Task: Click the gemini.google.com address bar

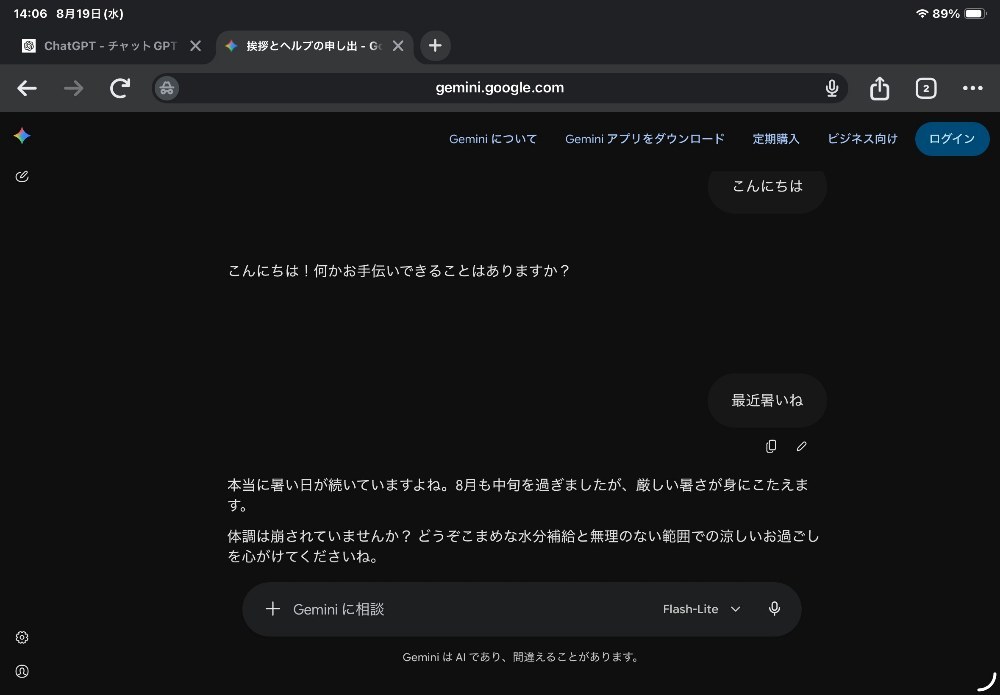Action: coord(499,88)
